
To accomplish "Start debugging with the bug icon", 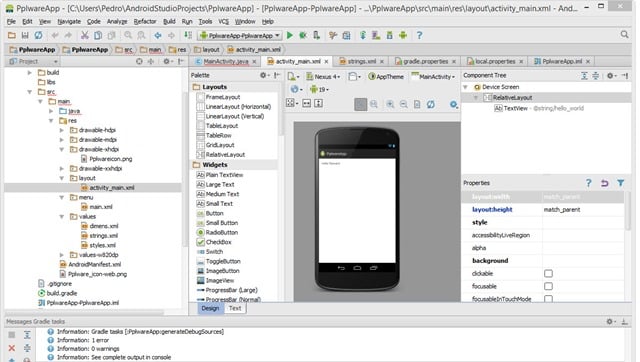I will pos(303,36).
